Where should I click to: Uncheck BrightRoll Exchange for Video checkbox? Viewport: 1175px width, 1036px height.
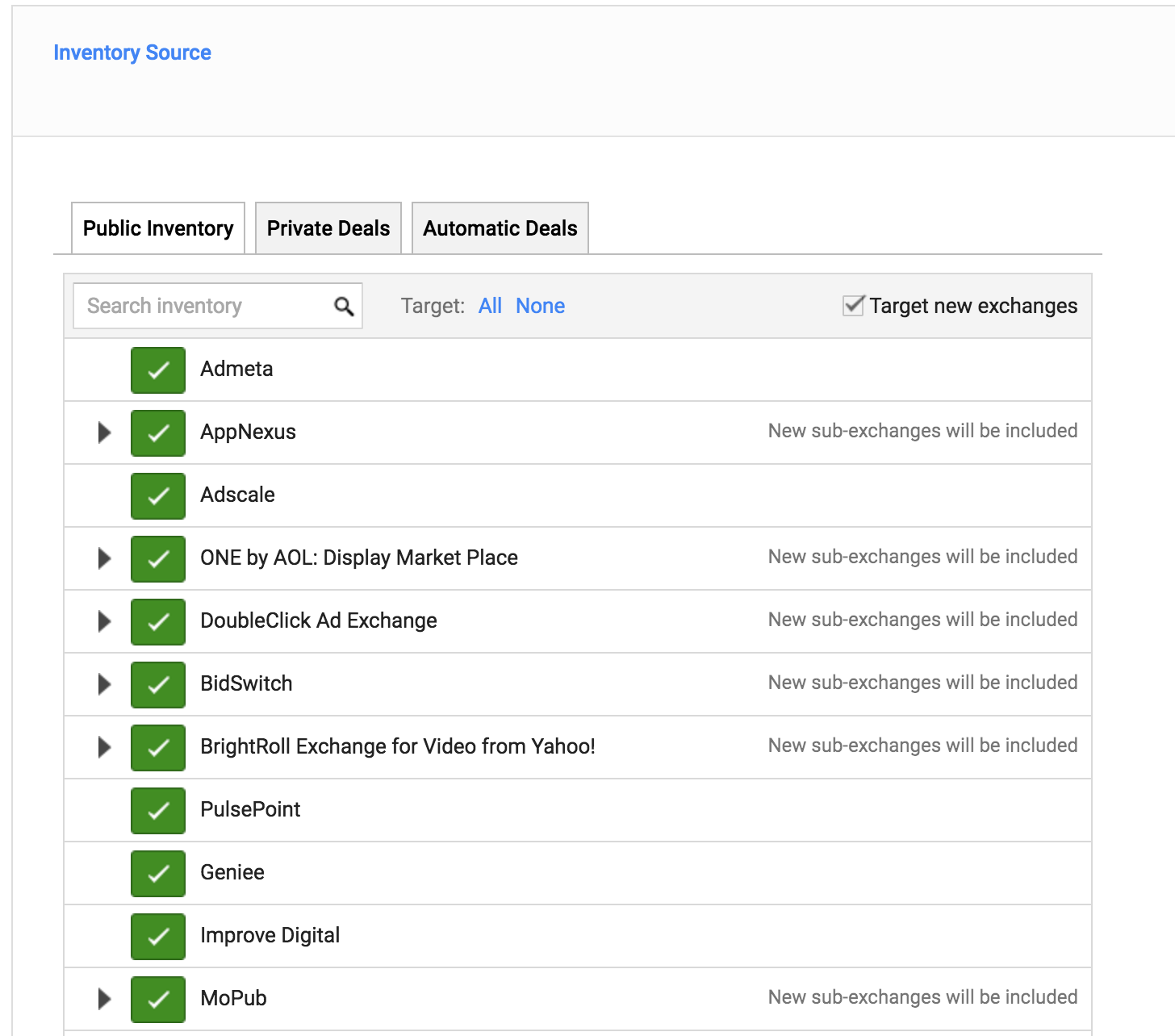coord(158,747)
